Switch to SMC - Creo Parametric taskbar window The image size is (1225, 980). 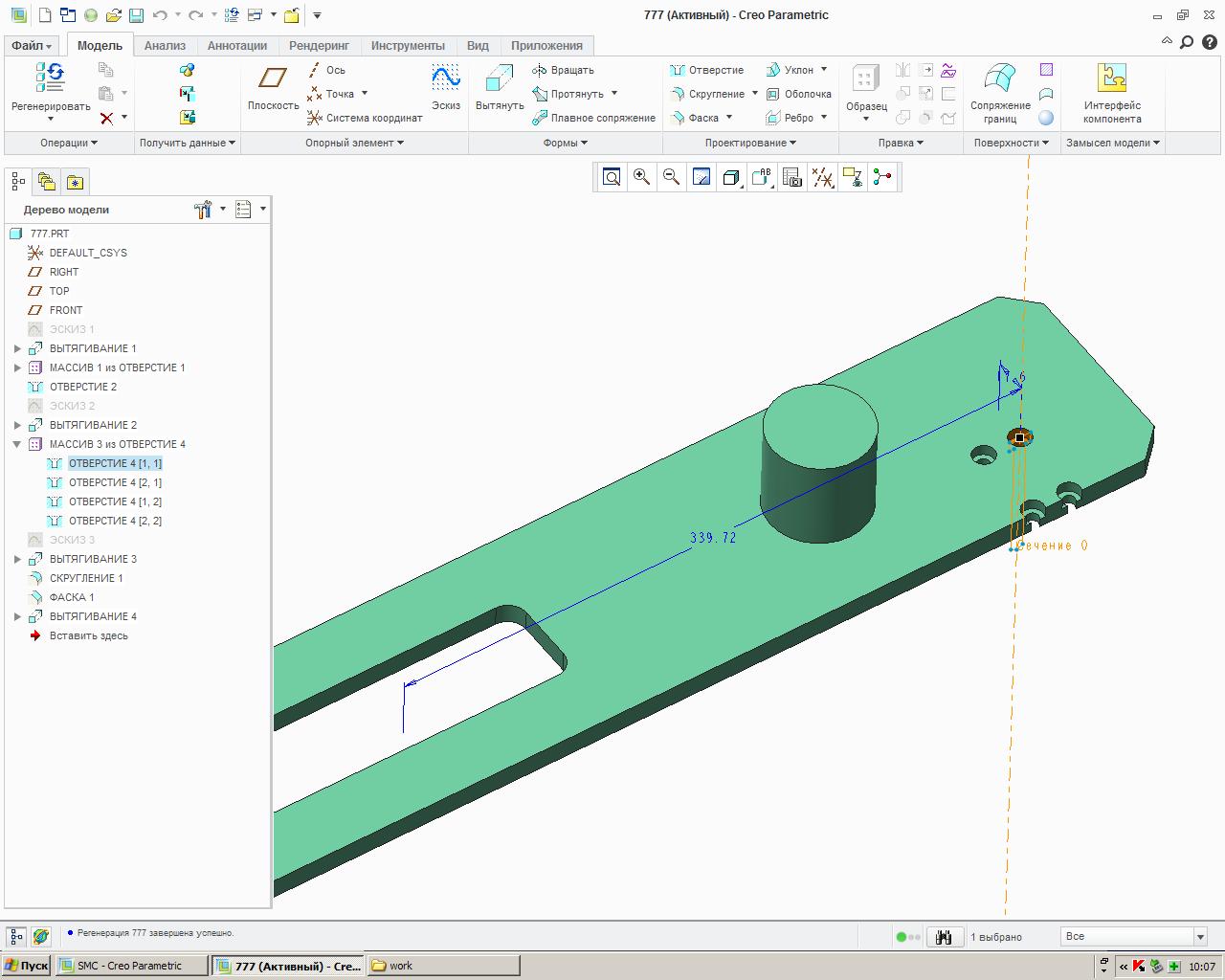coord(131,966)
